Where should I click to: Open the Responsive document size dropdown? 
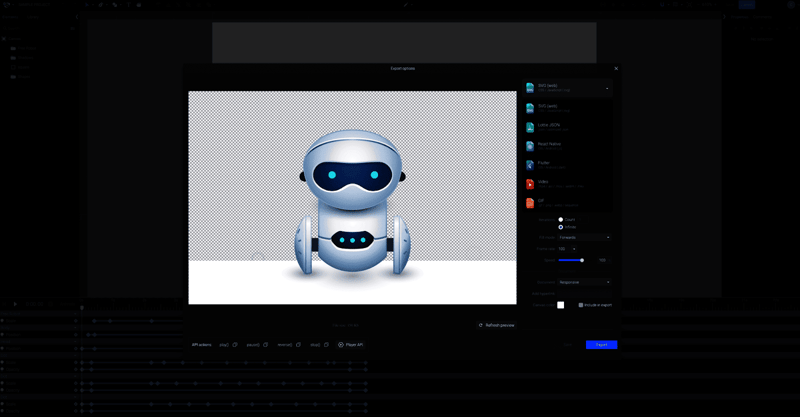point(584,282)
